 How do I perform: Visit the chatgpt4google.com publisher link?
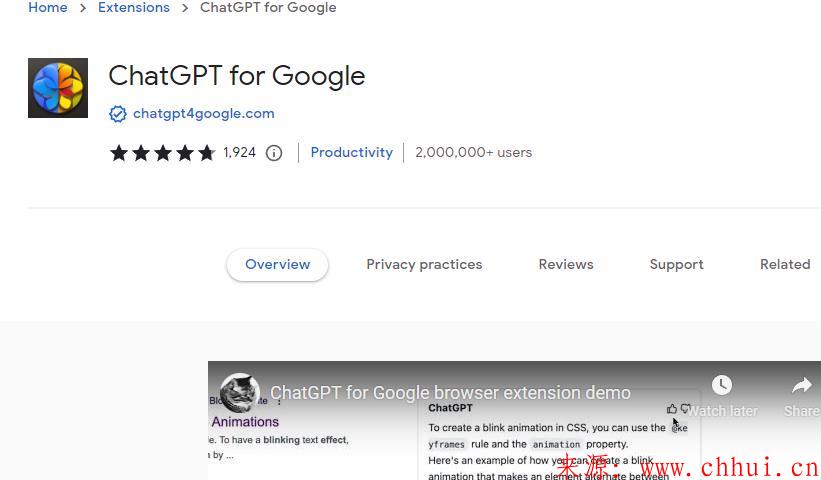[204, 114]
